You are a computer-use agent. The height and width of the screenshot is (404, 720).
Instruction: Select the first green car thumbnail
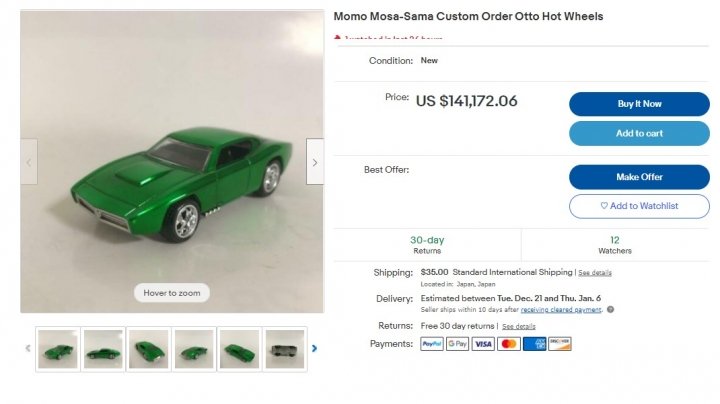coord(58,349)
